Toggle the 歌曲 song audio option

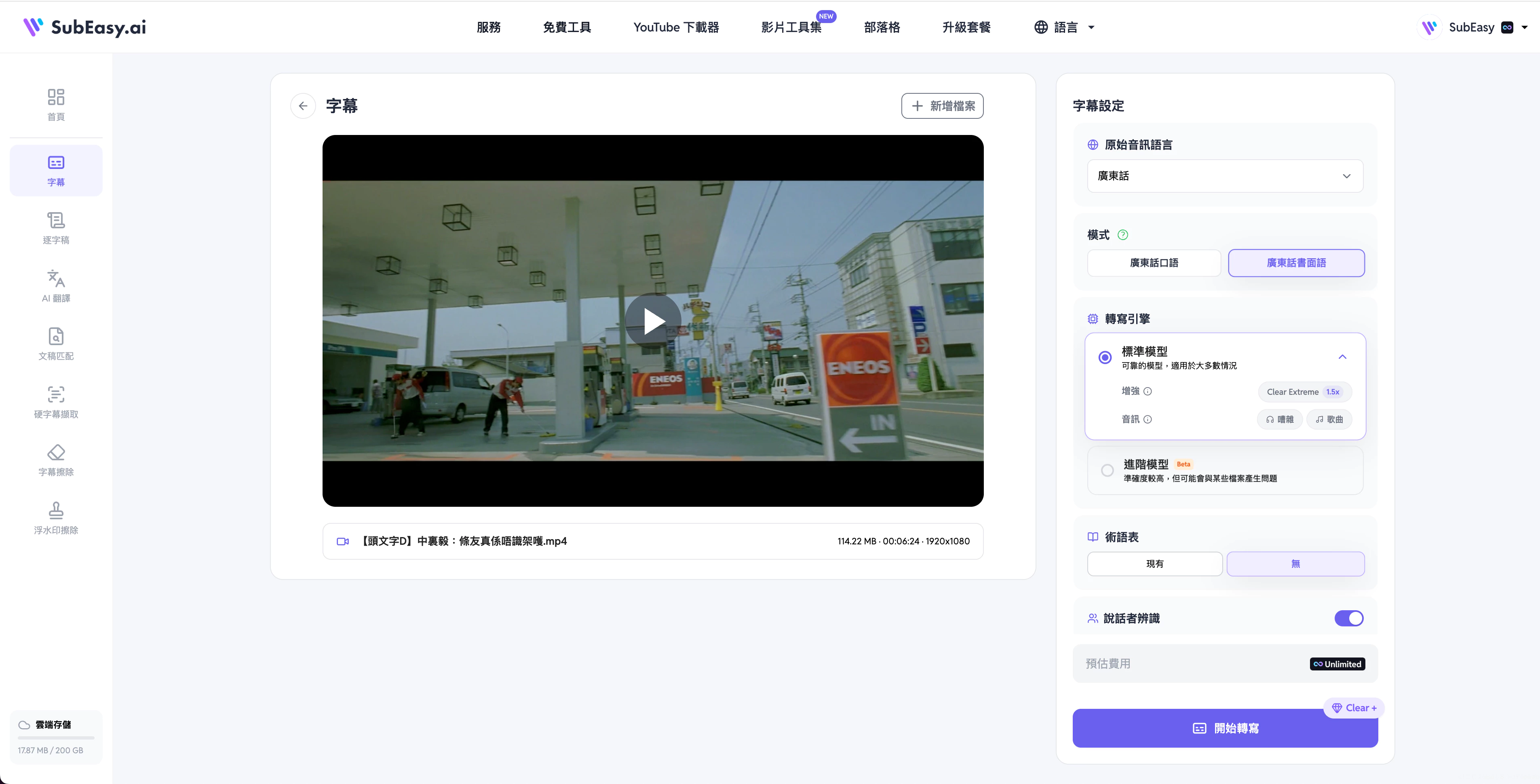(1329, 419)
